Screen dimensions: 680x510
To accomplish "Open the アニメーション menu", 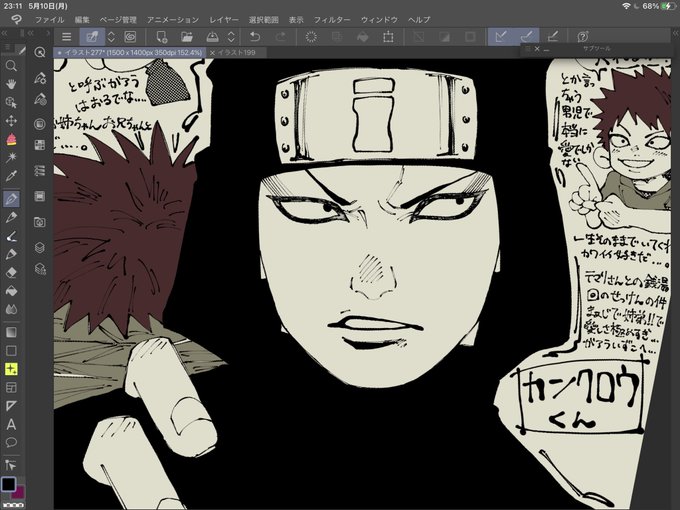I will [x=173, y=20].
